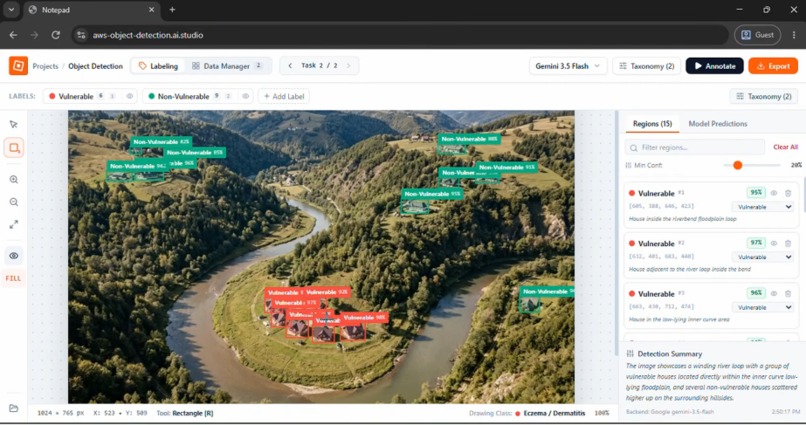Open the browser tab search chevron
The image size is (806, 425).
pos(11,10)
